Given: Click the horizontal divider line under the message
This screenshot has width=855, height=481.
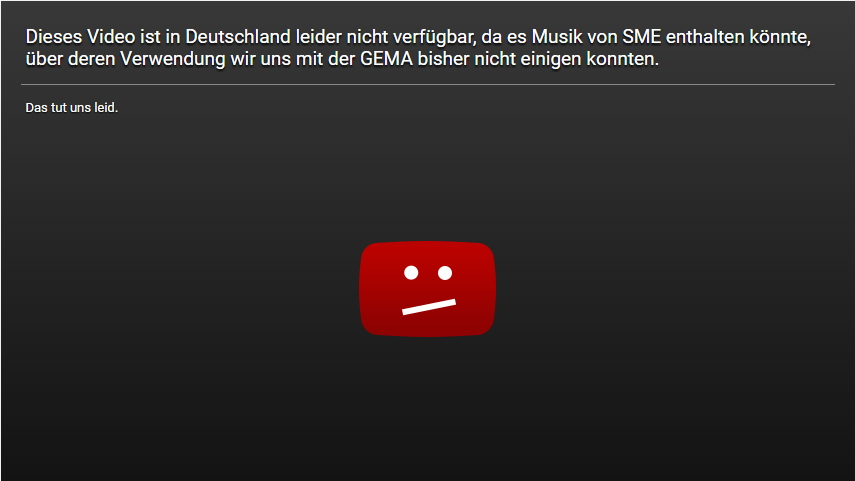Looking at the screenshot, I should (428, 85).
